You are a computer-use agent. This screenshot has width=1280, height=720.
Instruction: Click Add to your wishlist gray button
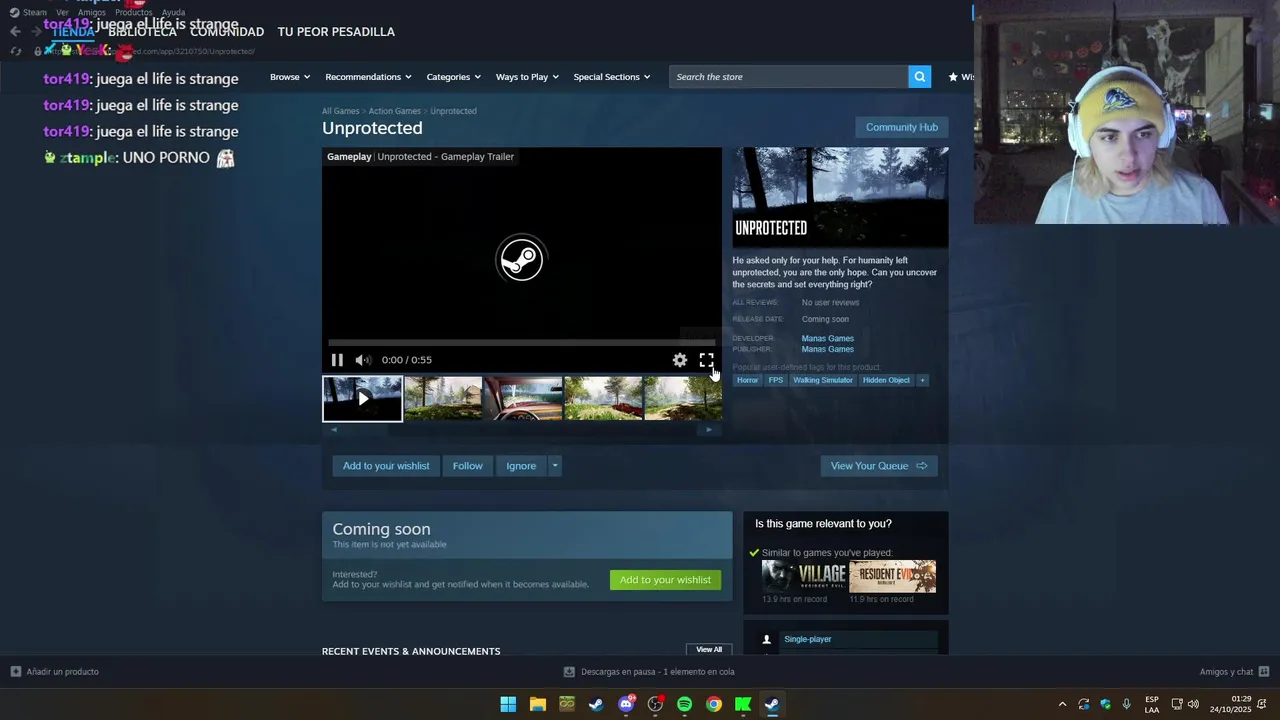[386, 466]
